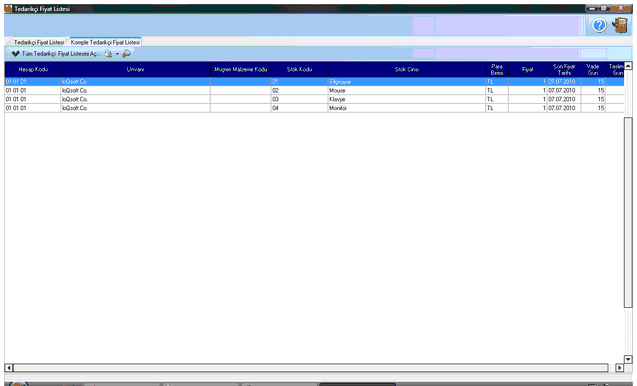Close the Tedarikçi Fiyat Listesi window

(620, 8)
